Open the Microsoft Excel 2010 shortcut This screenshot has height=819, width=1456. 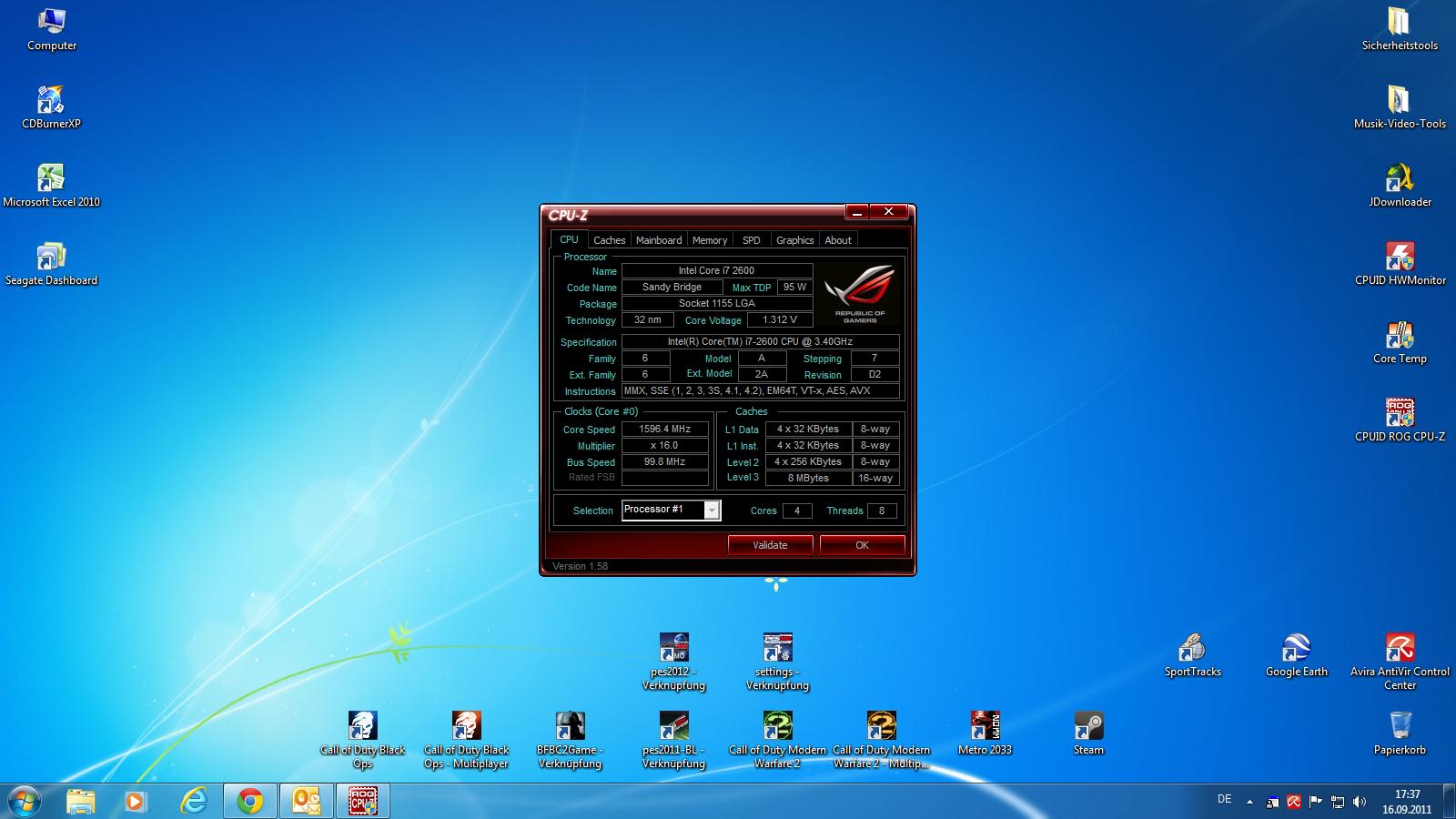51,186
